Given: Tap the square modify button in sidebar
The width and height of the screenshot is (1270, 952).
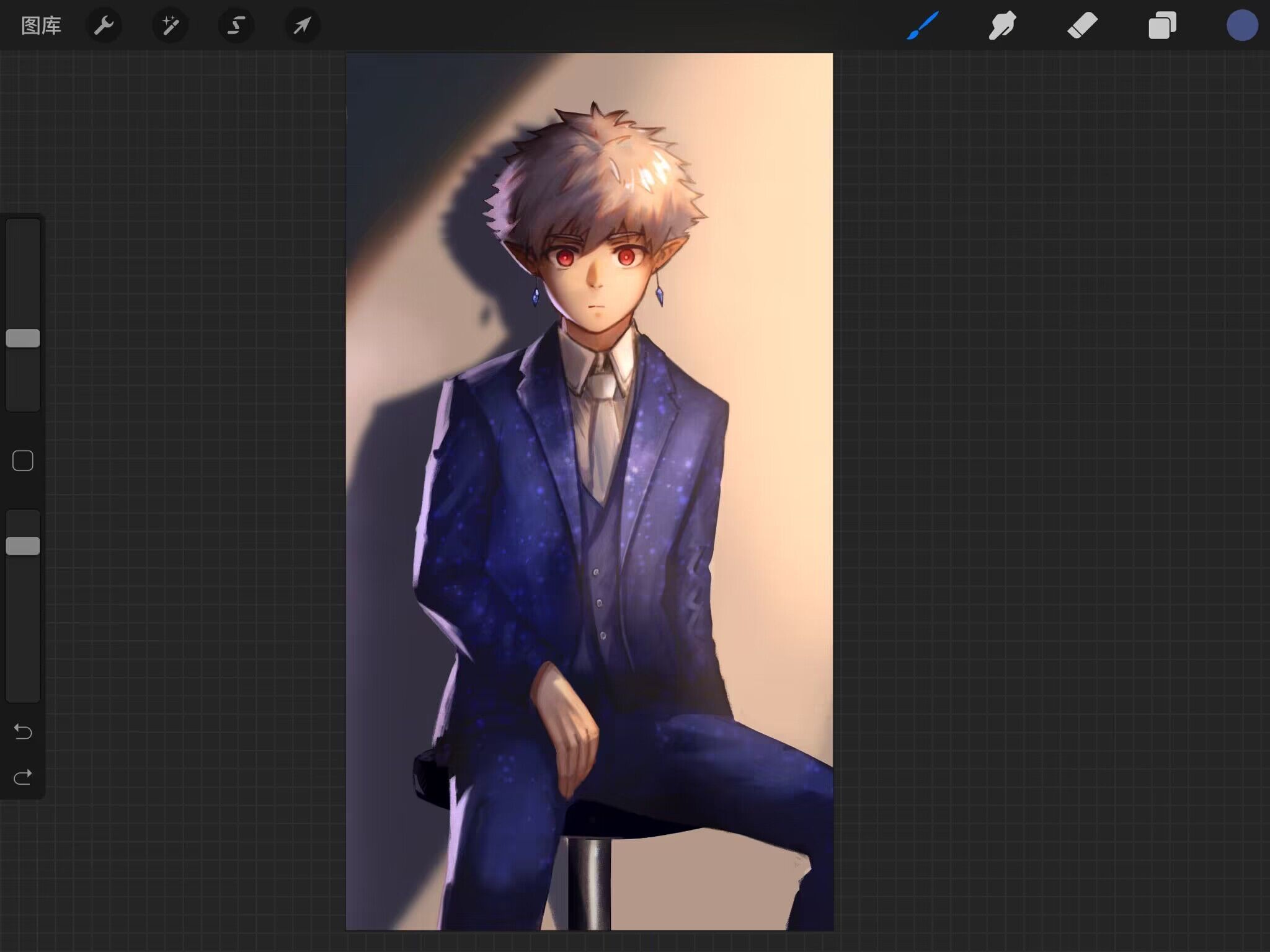Looking at the screenshot, I should click(x=23, y=461).
